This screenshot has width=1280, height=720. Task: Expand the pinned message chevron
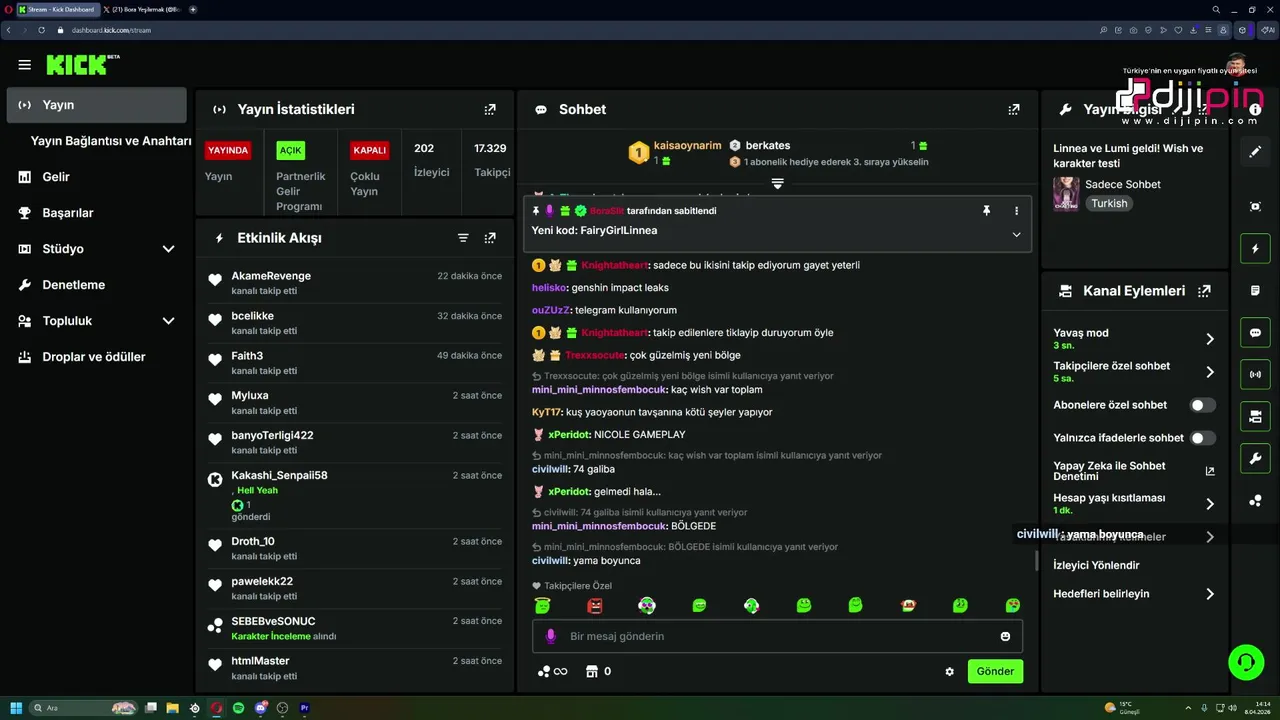pyautogui.click(x=1016, y=234)
